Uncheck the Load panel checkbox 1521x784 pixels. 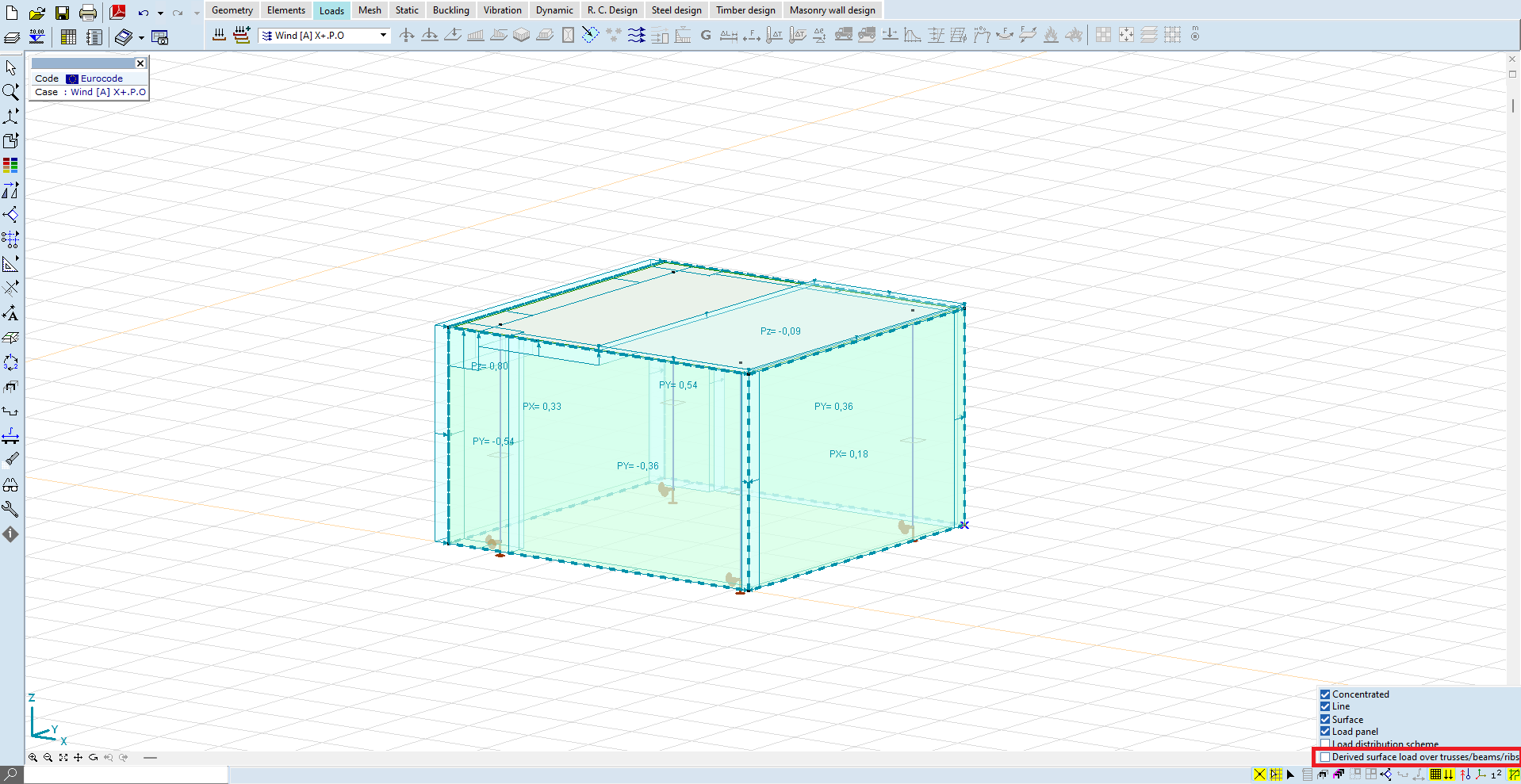coord(1325,732)
